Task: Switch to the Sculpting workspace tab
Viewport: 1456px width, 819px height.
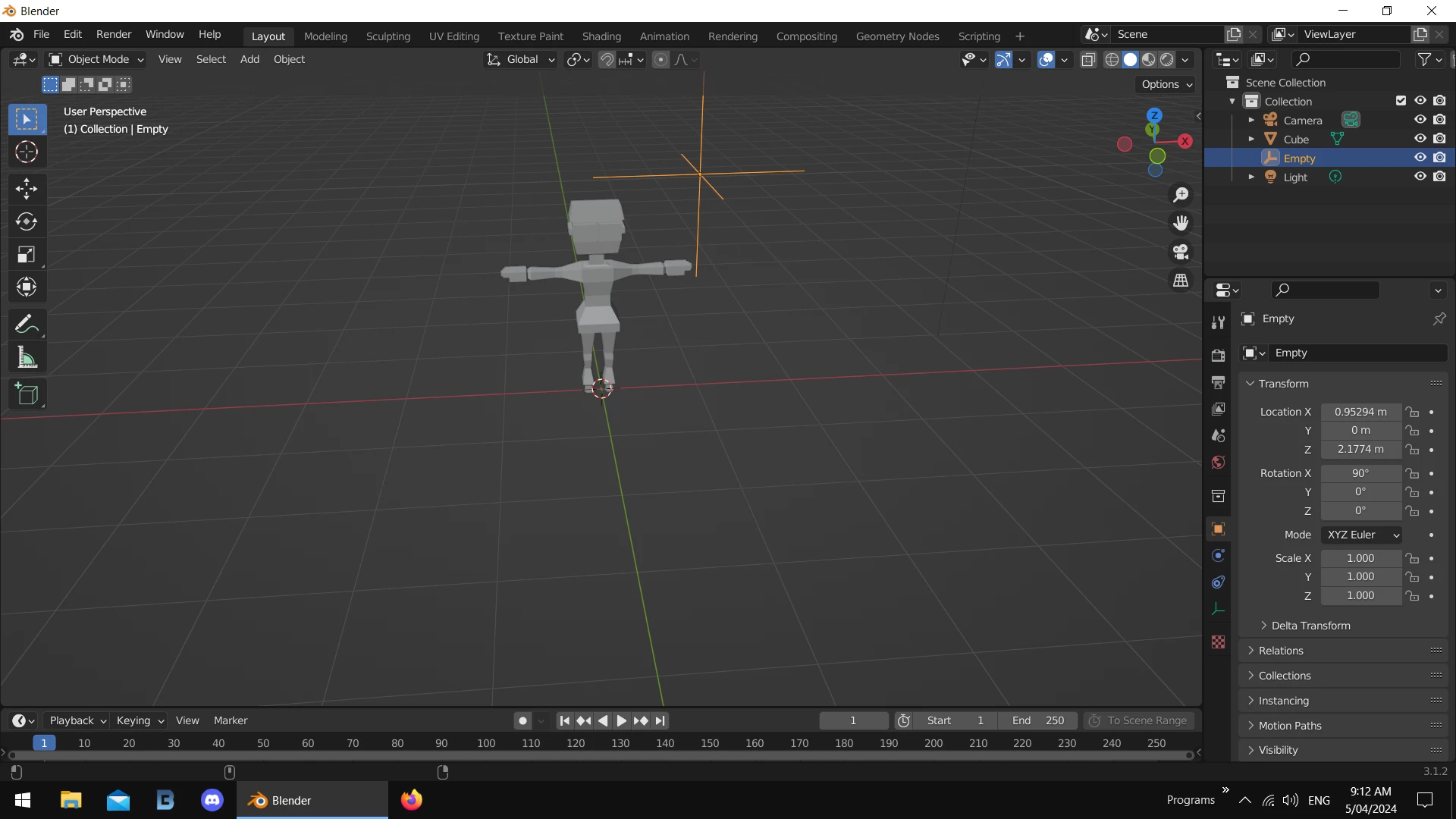Action: pos(388,36)
